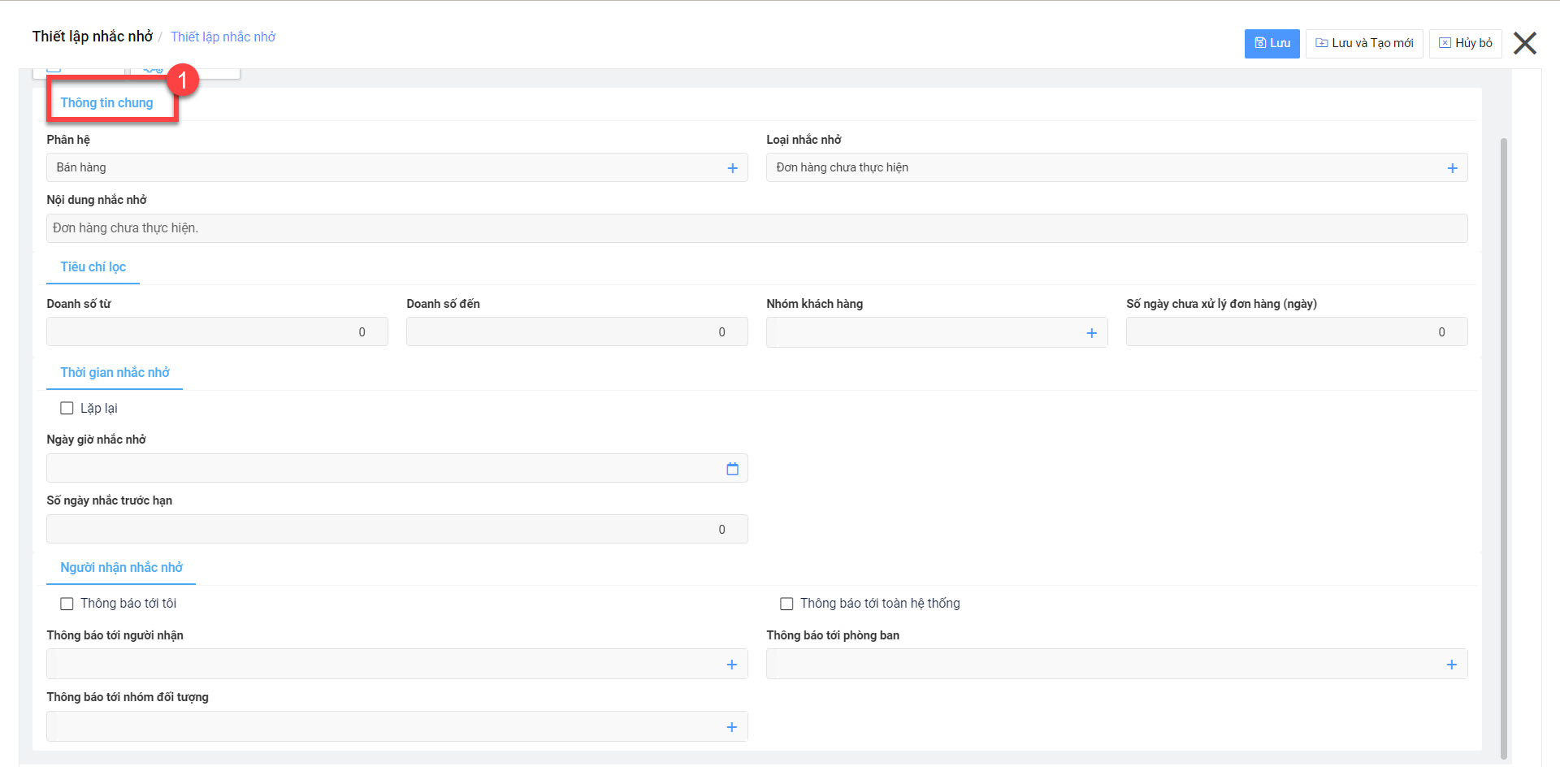Click plus icon in Thông báo tới phòng ban
Image resolution: width=1560 pixels, height=784 pixels.
pyautogui.click(x=1451, y=665)
